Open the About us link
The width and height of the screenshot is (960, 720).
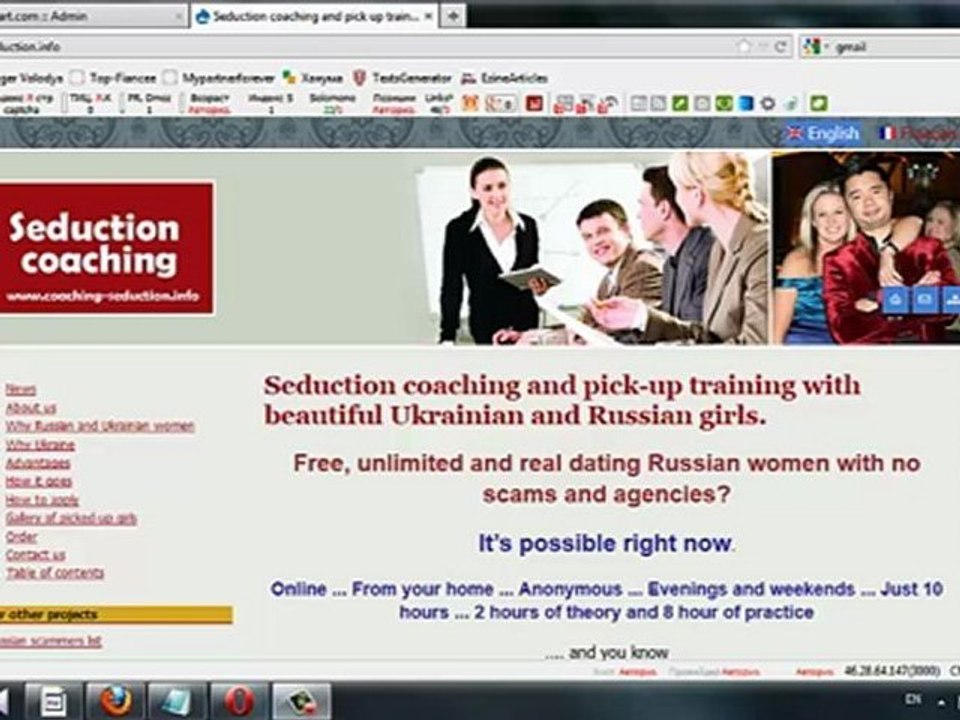31,408
